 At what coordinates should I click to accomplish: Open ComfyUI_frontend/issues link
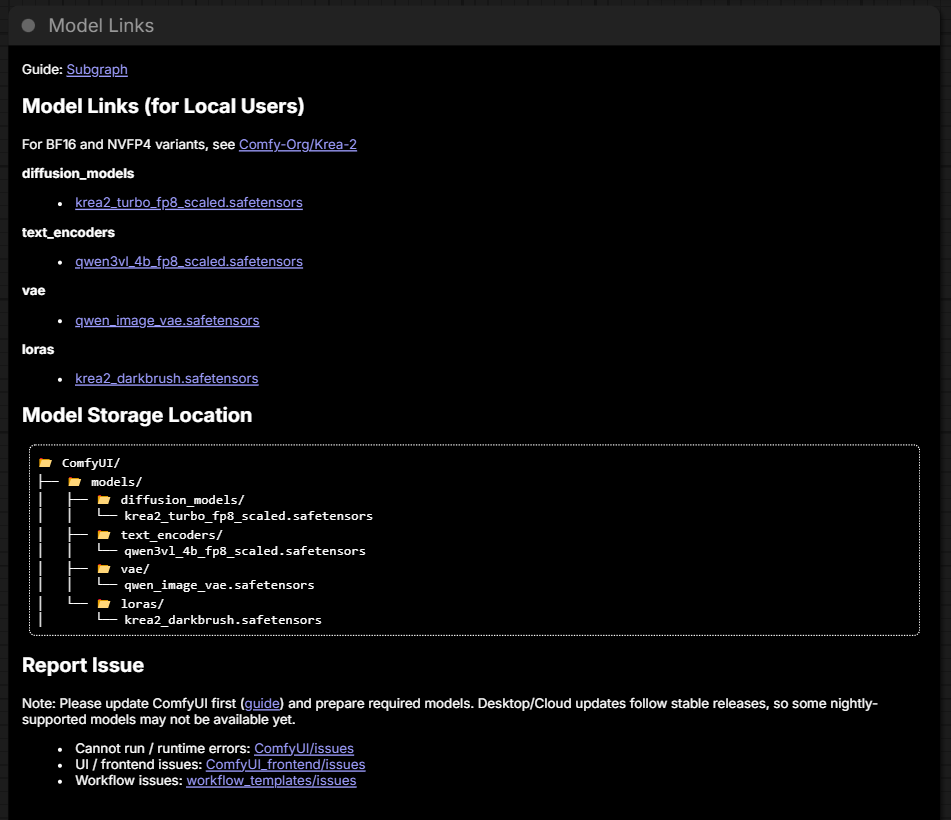click(x=286, y=764)
